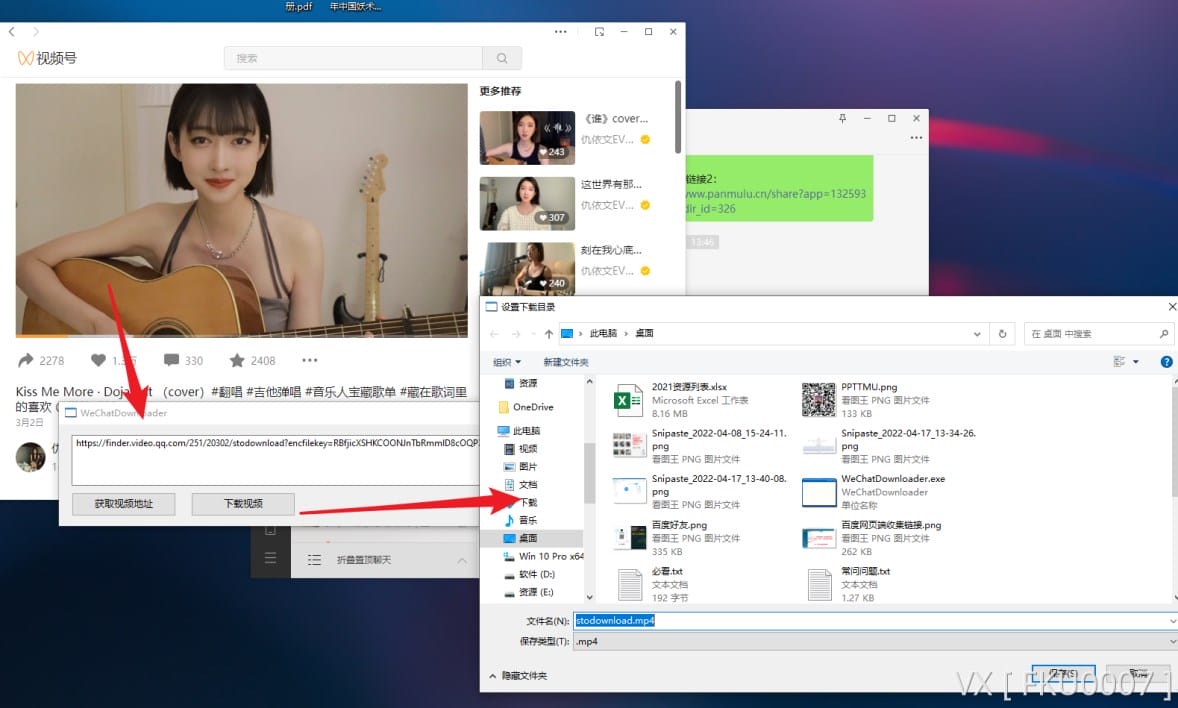Select 文档 folder in the navigation tree
Image resolution: width=1178 pixels, height=708 pixels.
coord(527,485)
